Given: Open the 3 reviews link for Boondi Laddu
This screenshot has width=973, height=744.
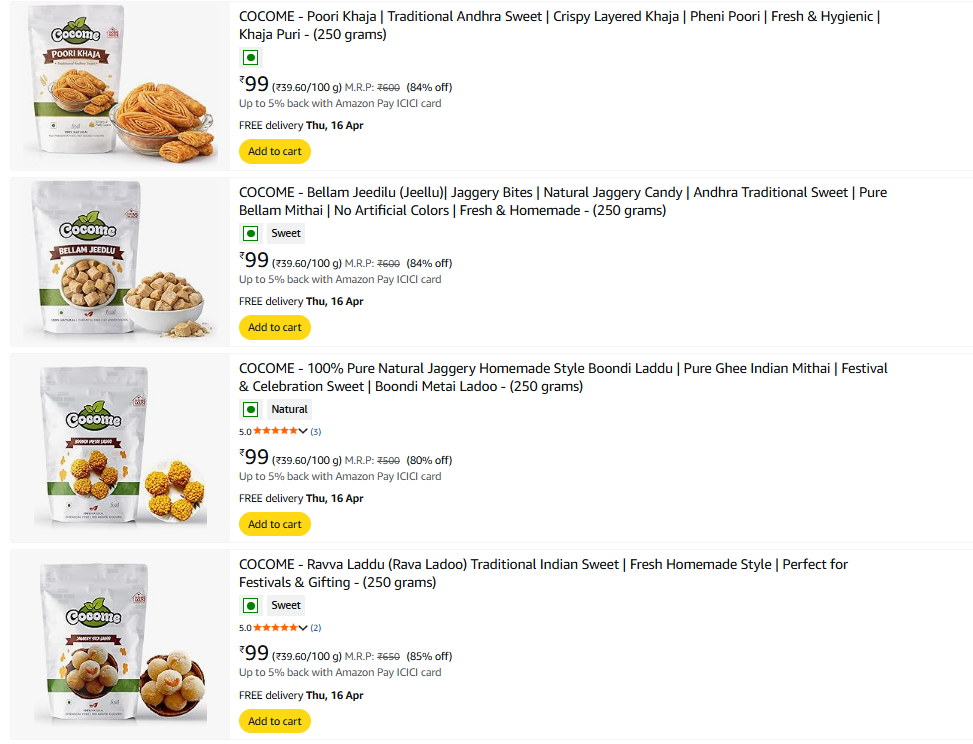Looking at the screenshot, I should point(316,431).
